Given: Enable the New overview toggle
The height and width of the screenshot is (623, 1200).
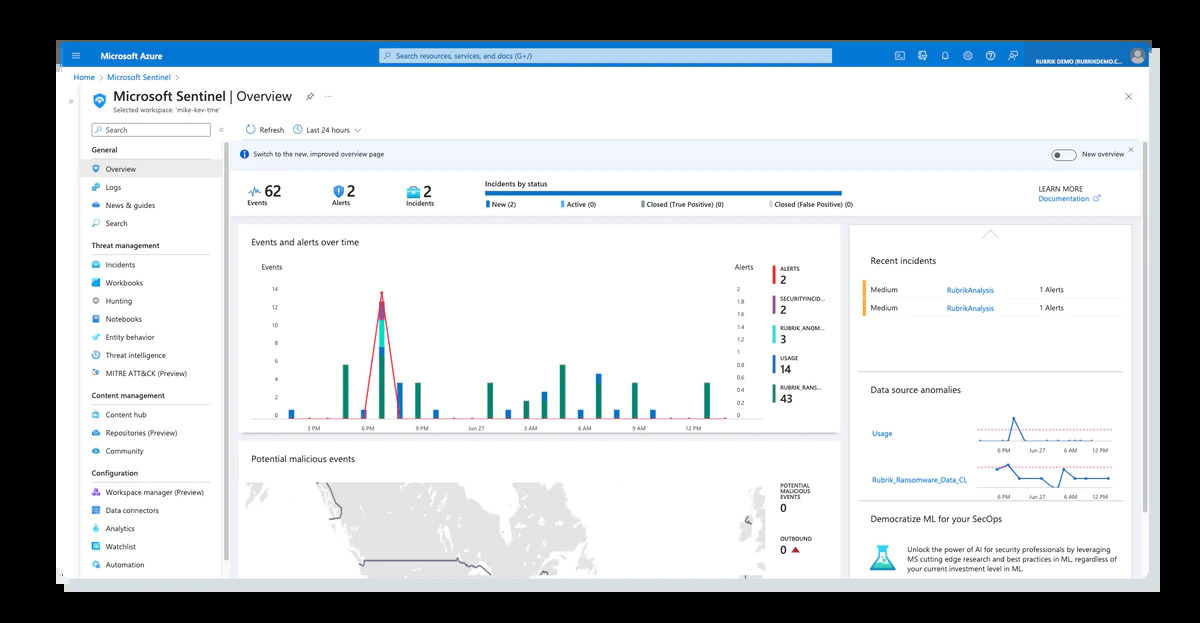Looking at the screenshot, I should pyautogui.click(x=1063, y=155).
